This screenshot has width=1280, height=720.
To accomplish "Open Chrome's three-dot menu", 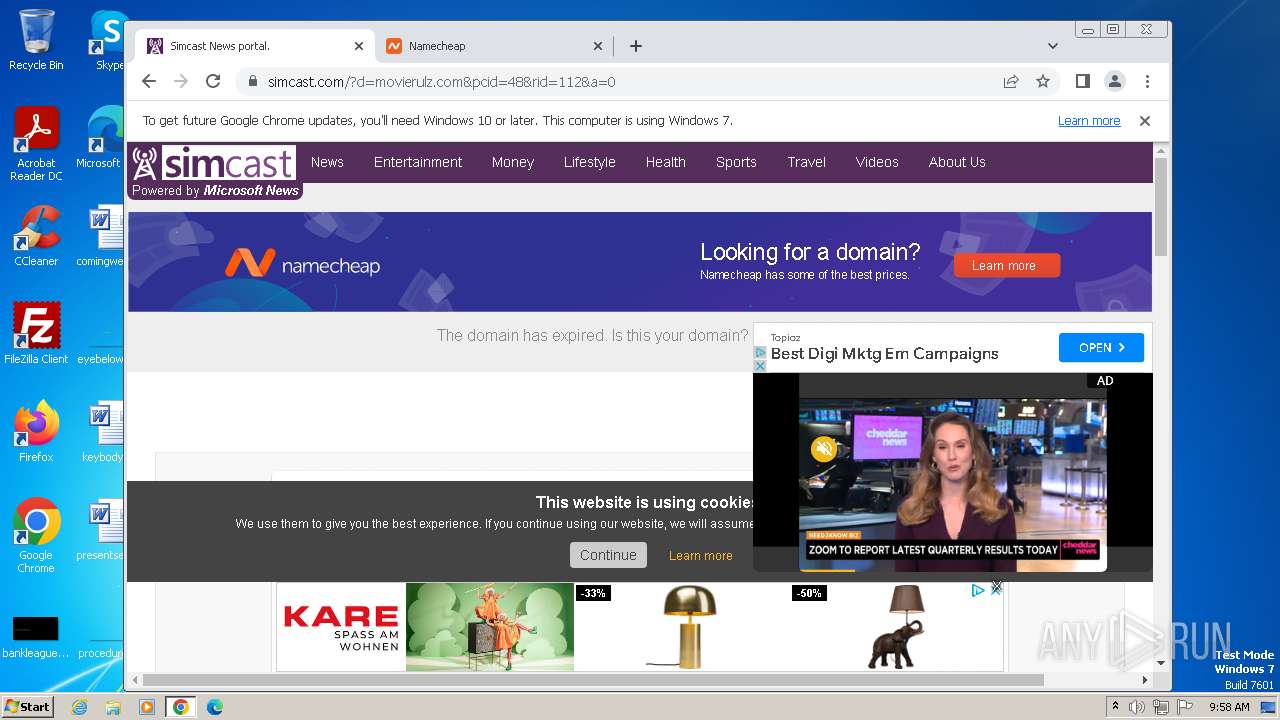I will 1147,81.
